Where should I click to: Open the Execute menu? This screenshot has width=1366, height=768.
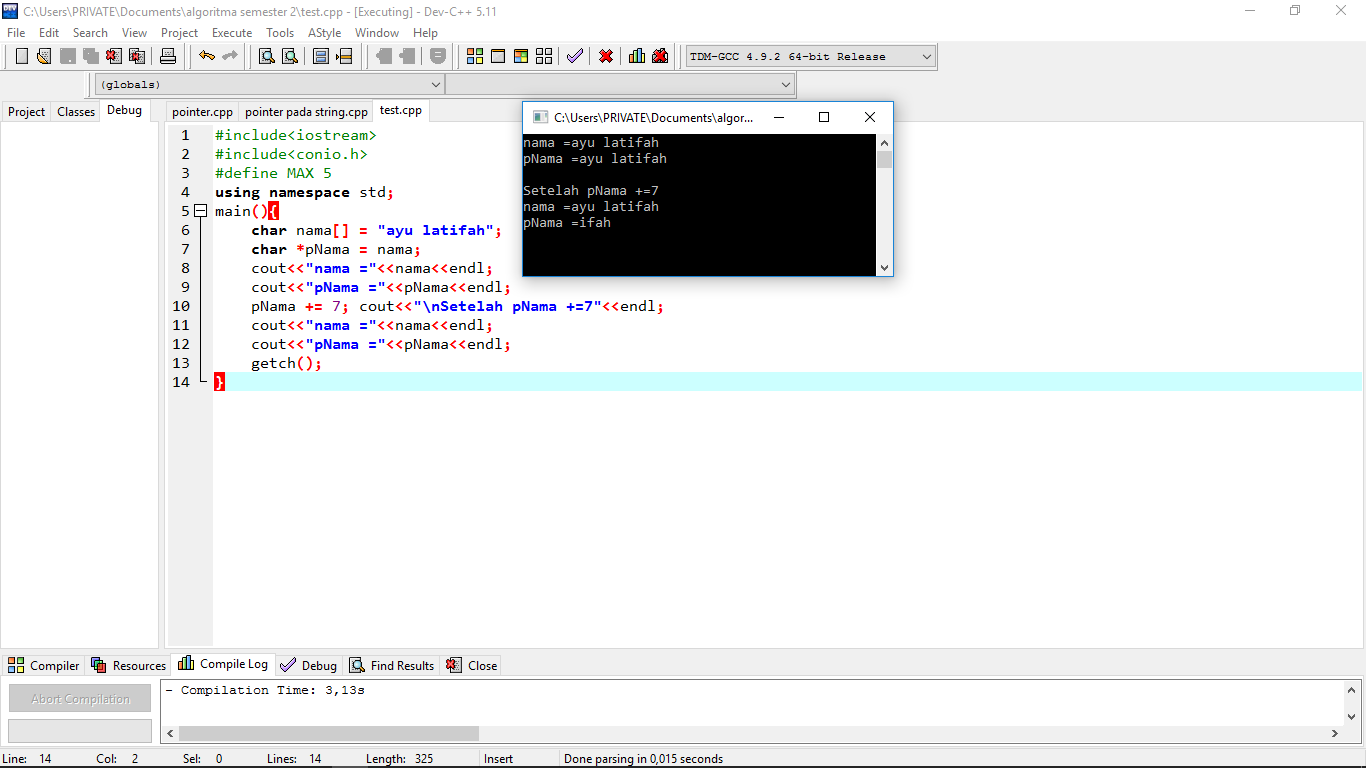tap(232, 33)
